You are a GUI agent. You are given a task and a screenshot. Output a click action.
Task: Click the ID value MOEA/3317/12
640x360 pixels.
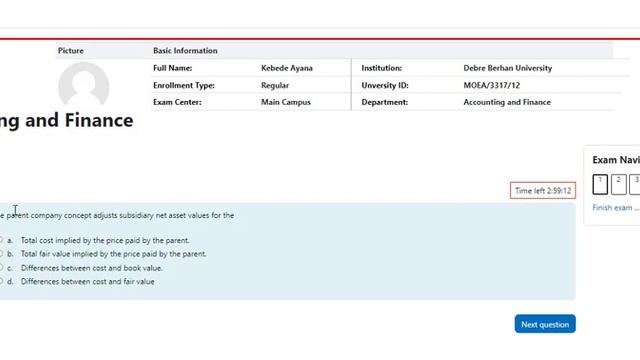[x=491, y=85]
